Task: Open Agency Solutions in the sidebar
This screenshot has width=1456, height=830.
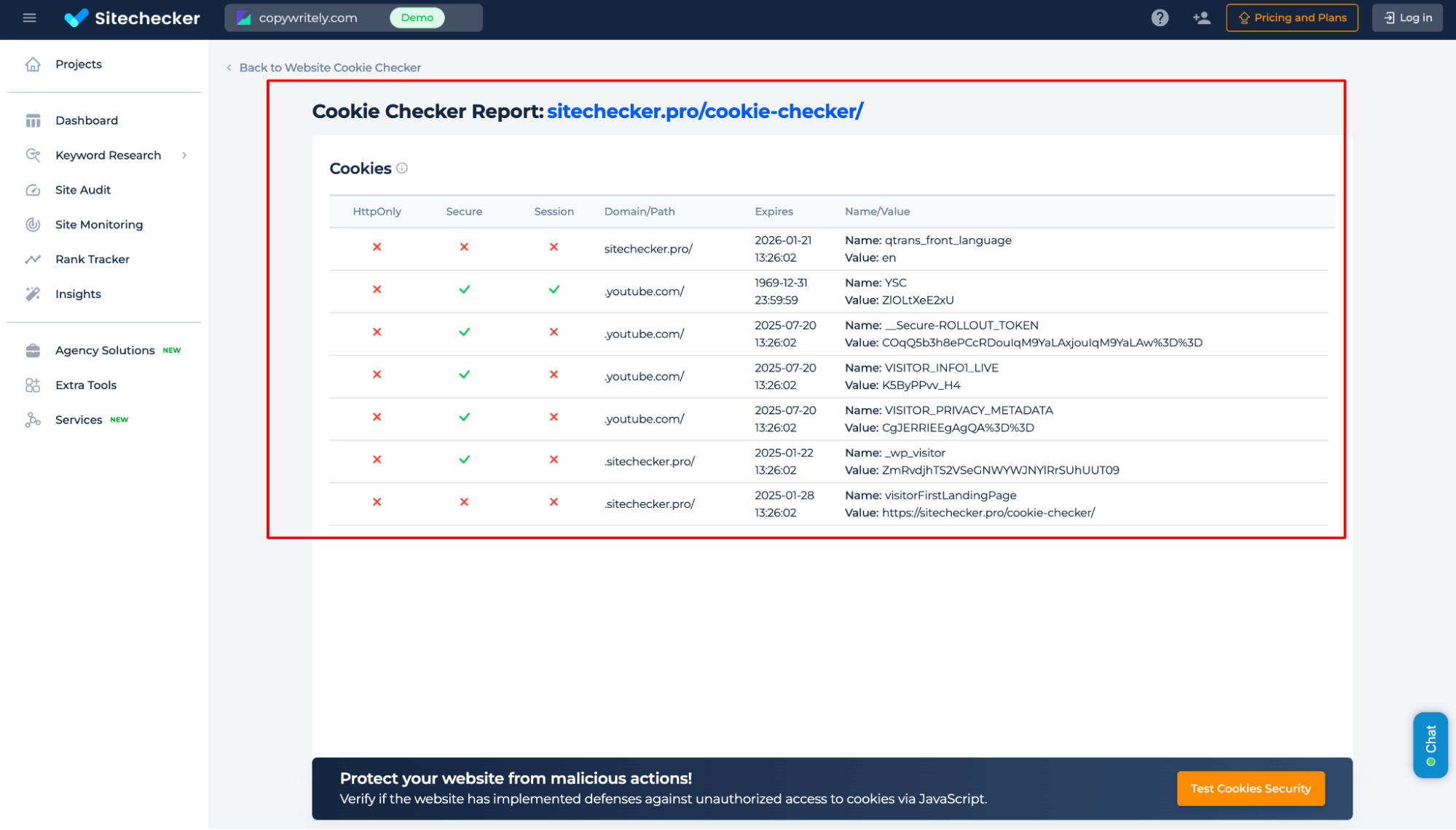Action: pyautogui.click(x=105, y=351)
